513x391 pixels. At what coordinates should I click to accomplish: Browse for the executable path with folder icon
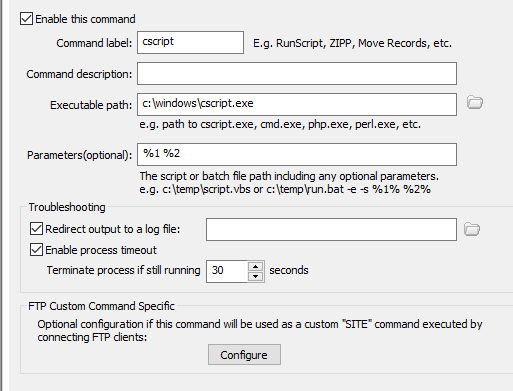click(475, 102)
